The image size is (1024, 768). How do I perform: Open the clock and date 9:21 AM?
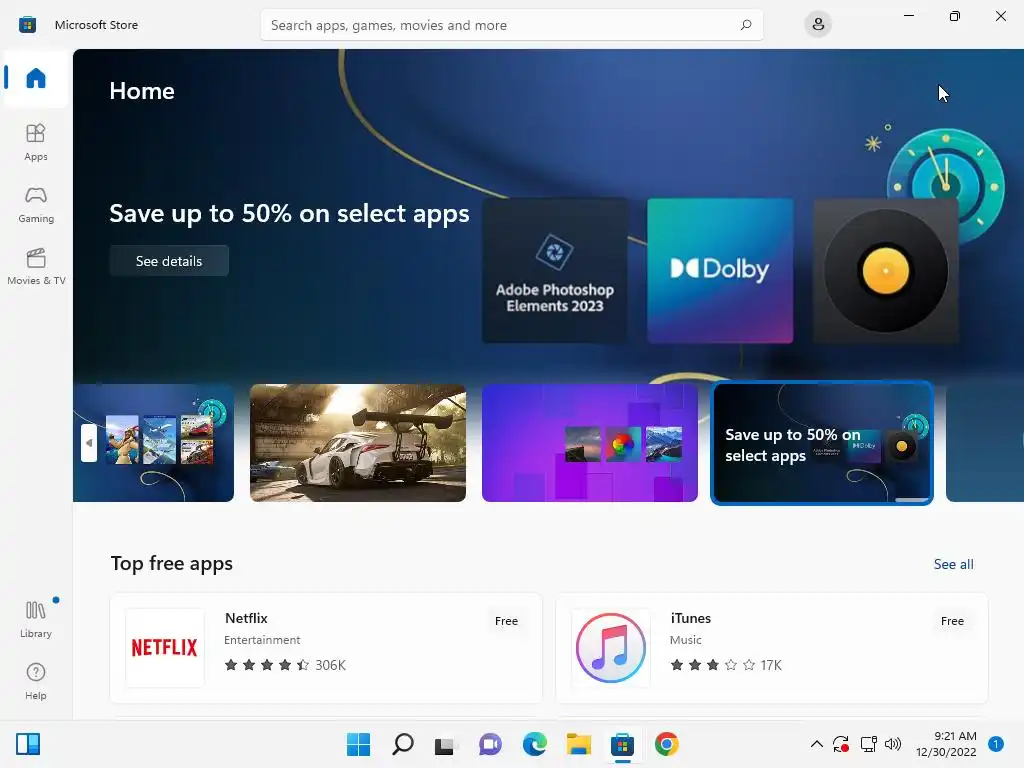[x=946, y=744]
